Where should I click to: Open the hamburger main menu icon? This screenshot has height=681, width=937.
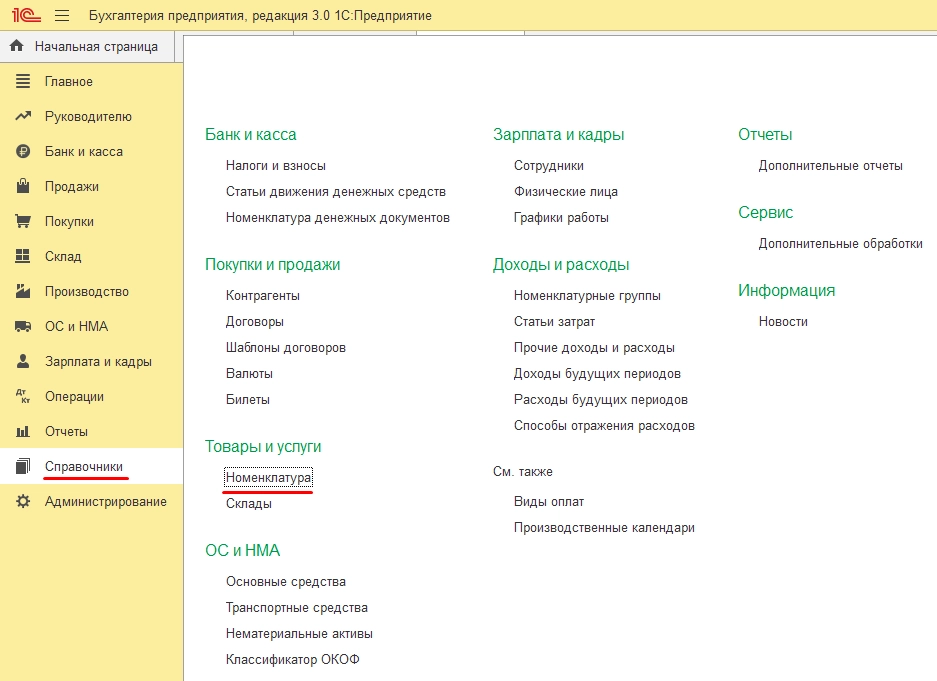(x=62, y=16)
